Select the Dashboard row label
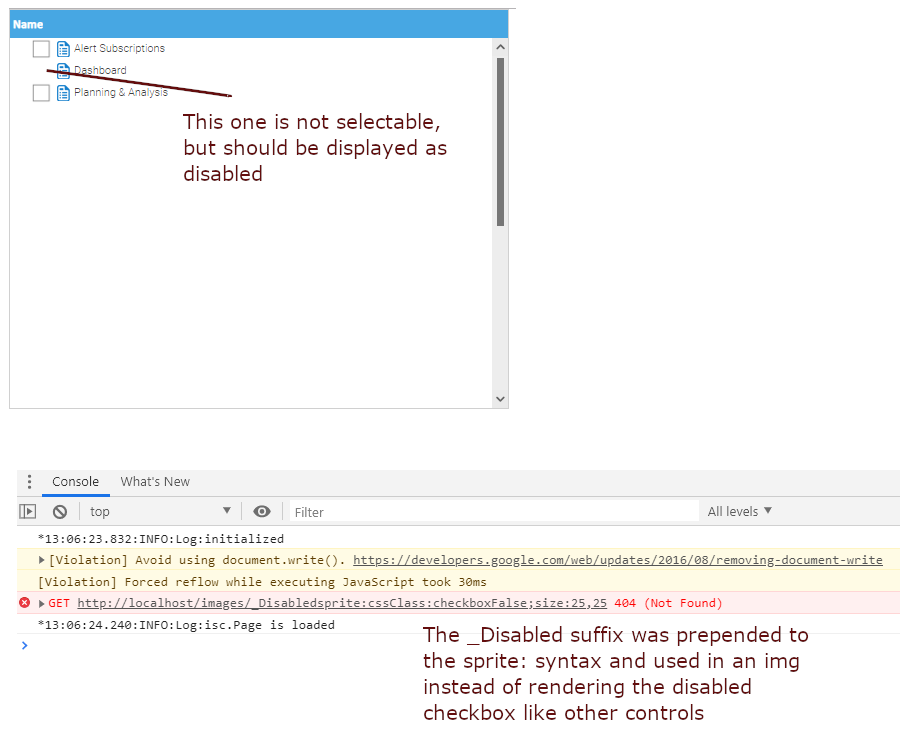 pos(100,70)
